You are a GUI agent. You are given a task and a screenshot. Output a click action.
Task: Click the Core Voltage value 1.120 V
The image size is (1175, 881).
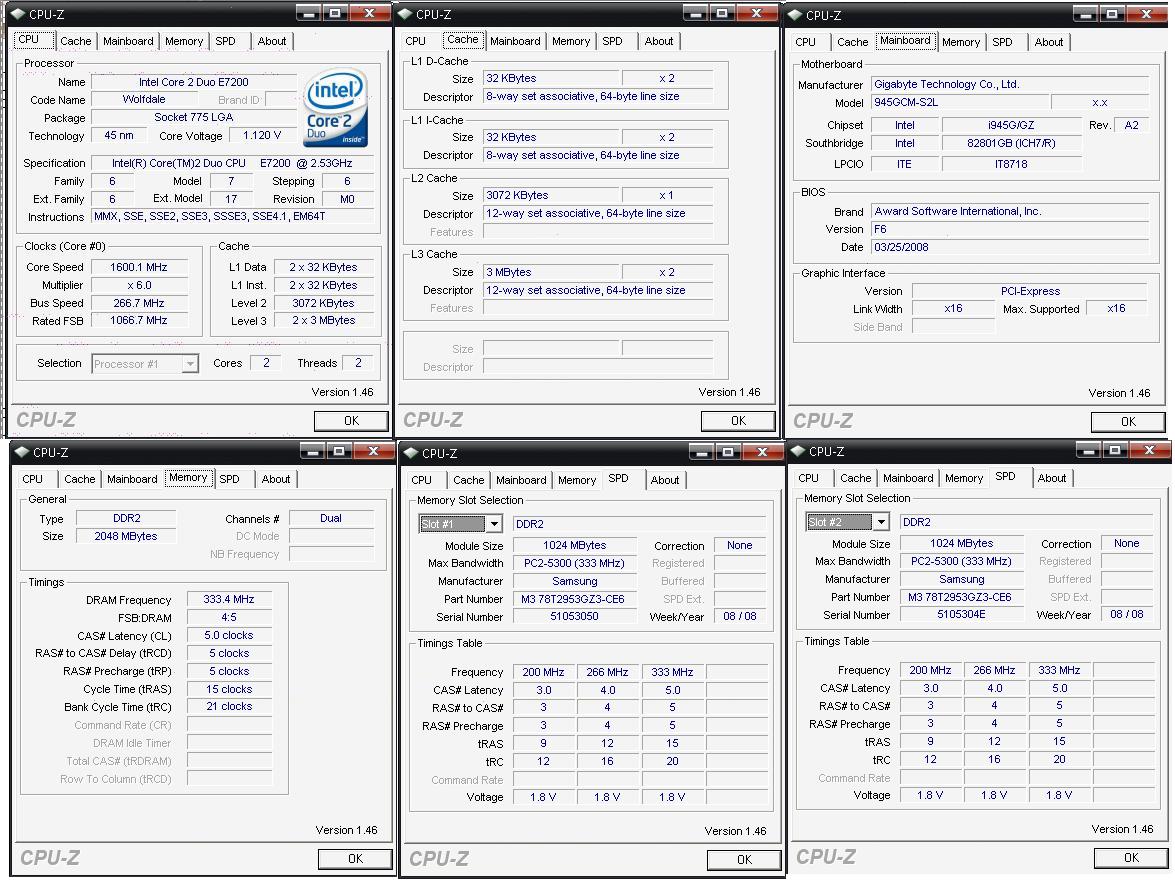(262, 136)
